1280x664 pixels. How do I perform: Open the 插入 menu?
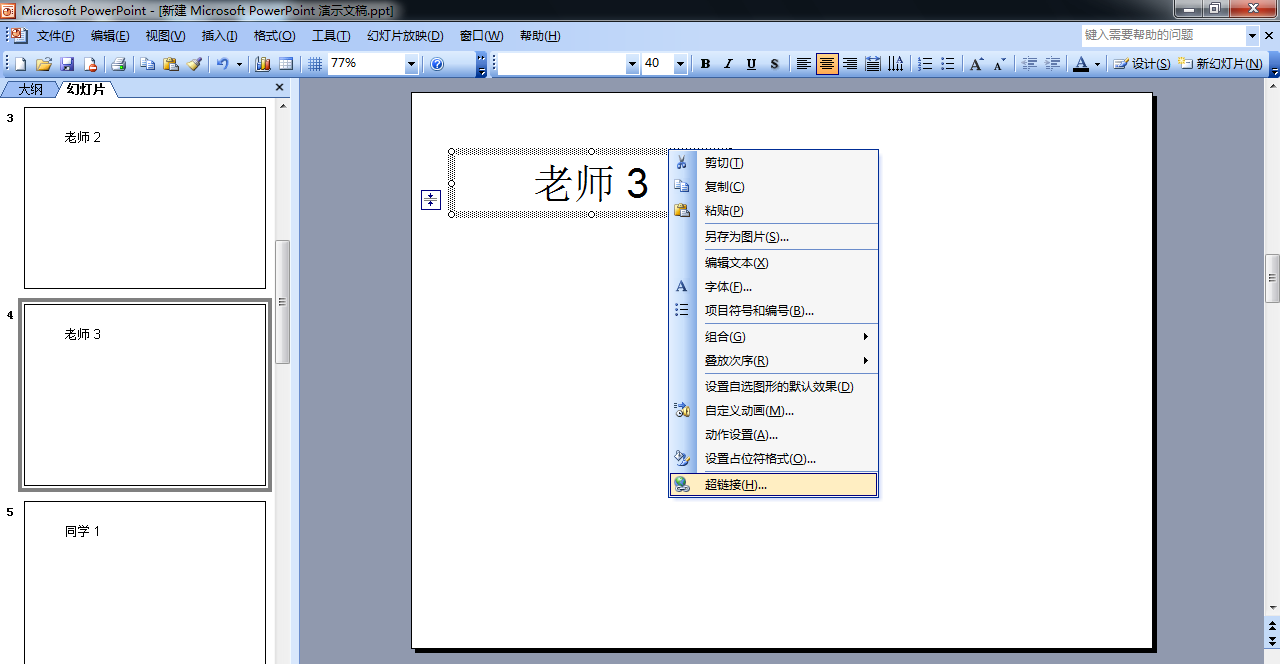click(219, 36)
